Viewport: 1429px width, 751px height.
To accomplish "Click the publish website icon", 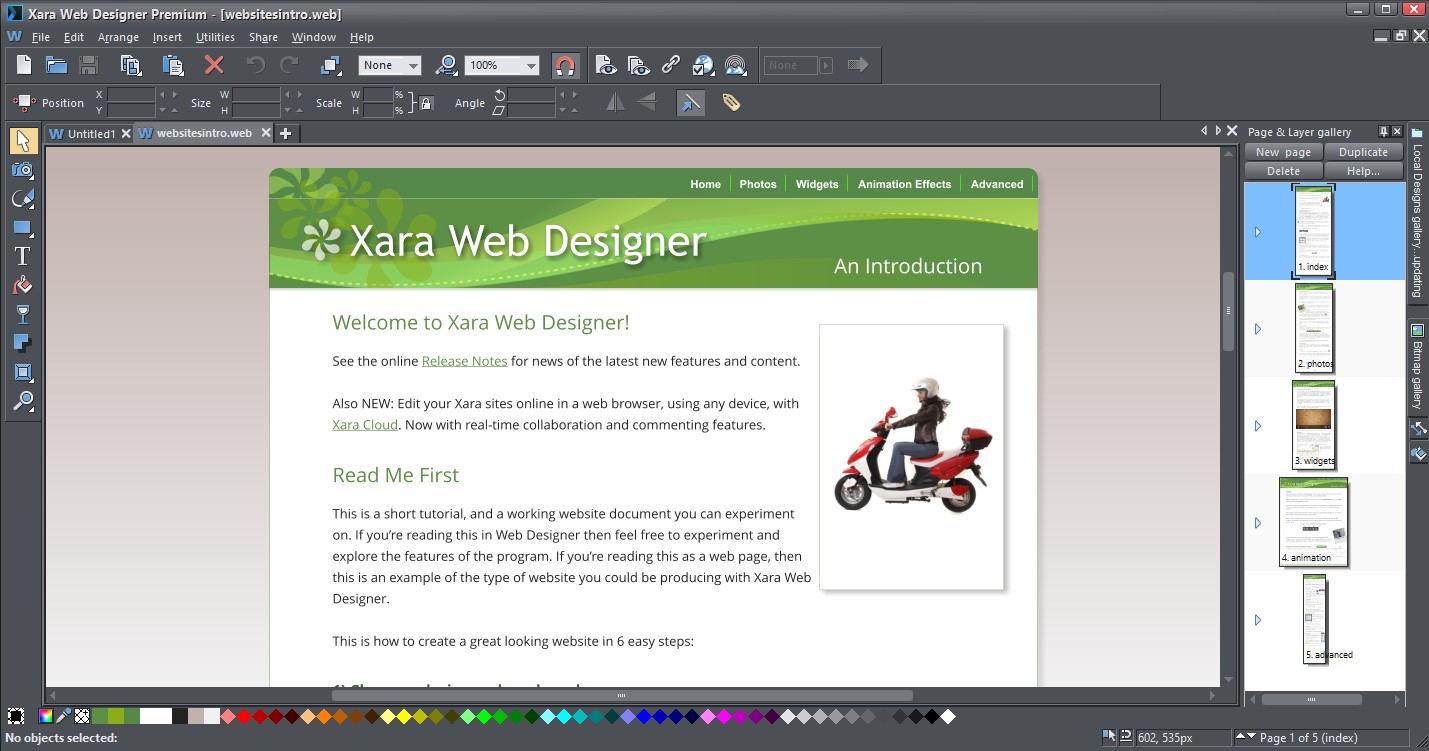I will coord(736,65).
